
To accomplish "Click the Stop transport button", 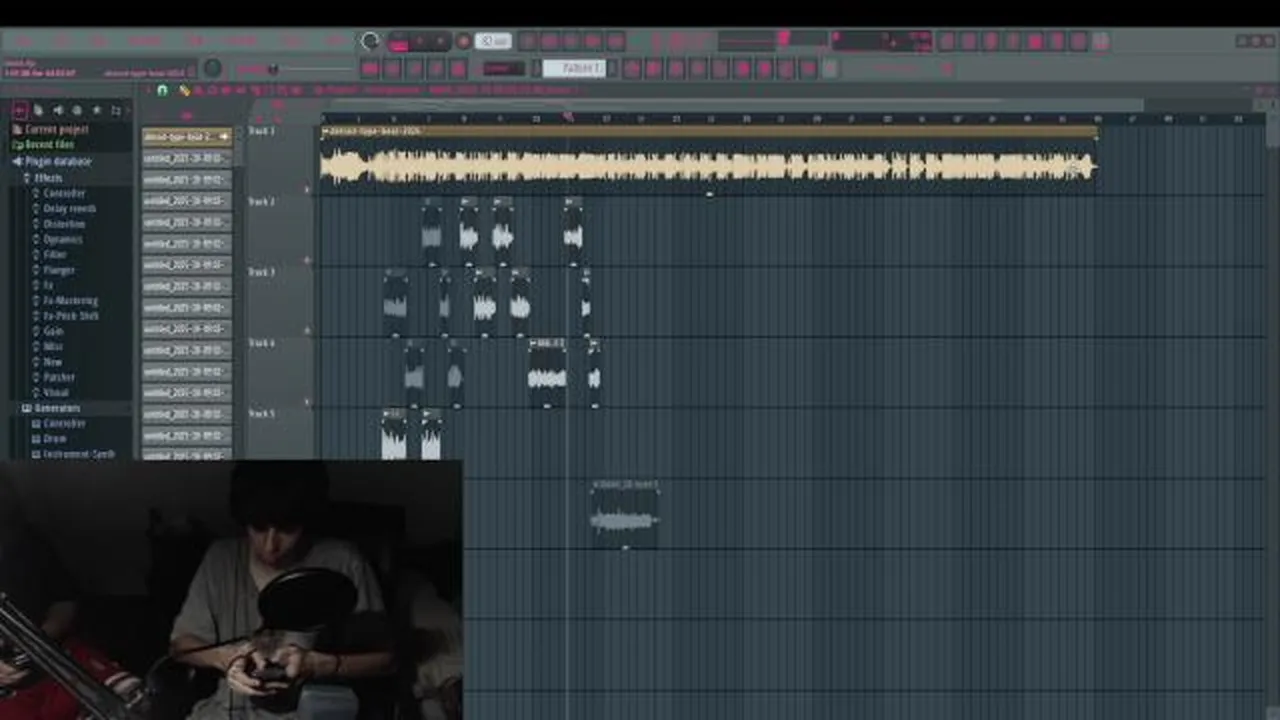I will coord(441,41).
